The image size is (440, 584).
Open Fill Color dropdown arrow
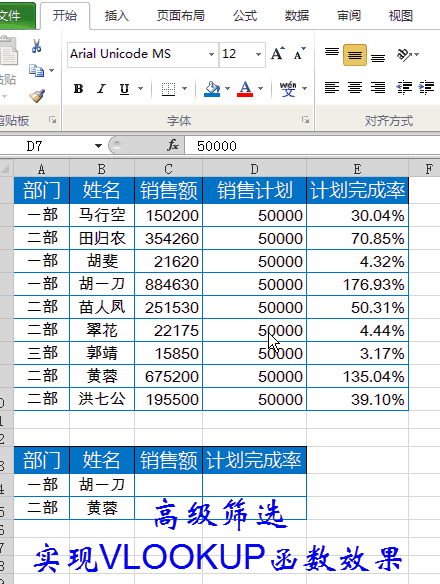228,89
